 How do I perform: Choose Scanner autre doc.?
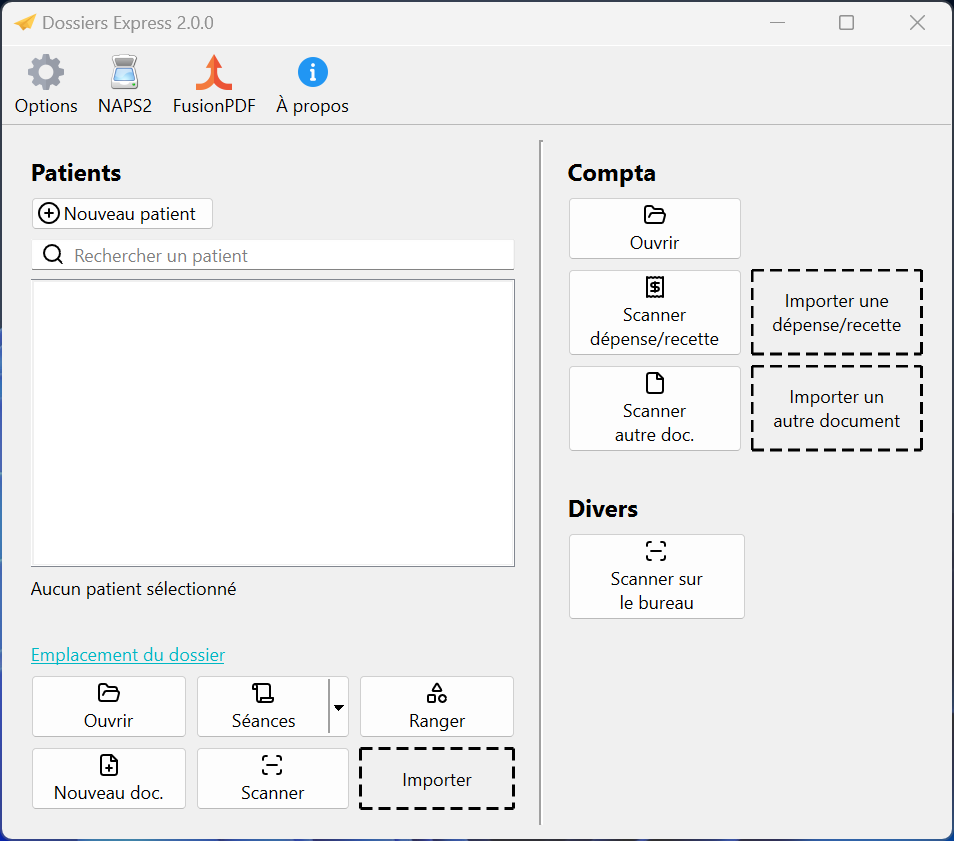[654, 408]
